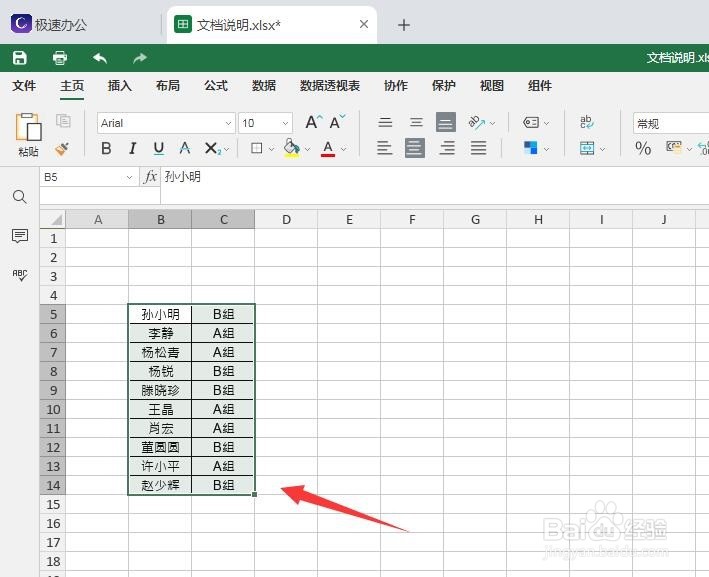Screen dimensions: 709x577
Task: Apply the yellow fill color bucket
Action: point(291,148)
